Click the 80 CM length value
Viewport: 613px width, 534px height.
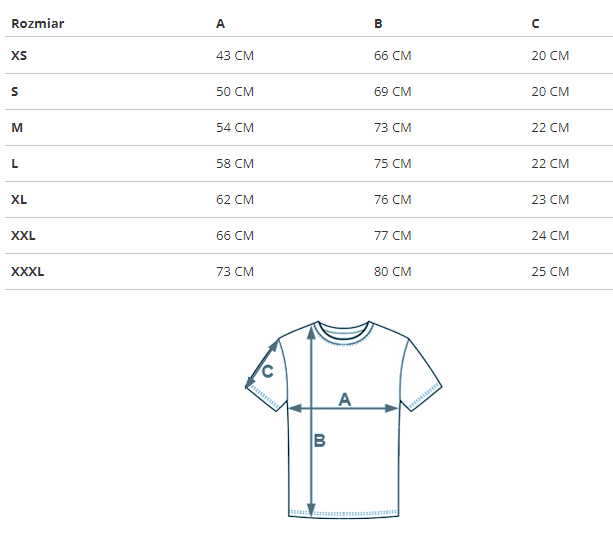393,272
